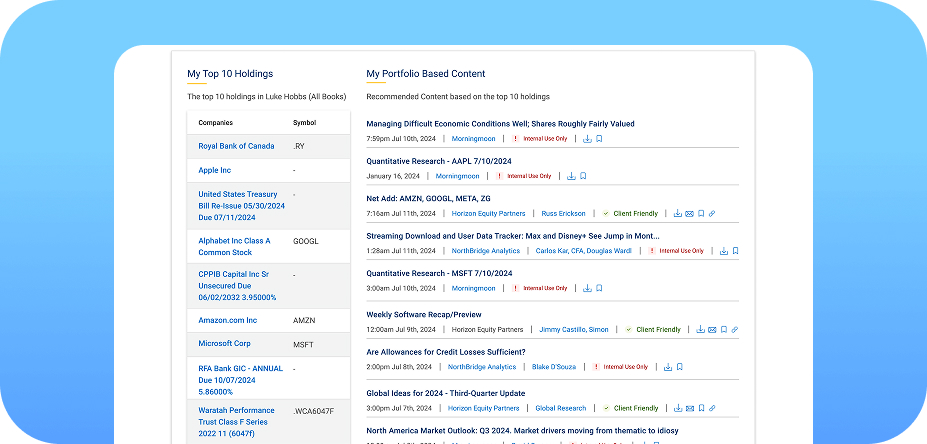Open North America Market Outlook Q3 2024 article

(522, 431)
